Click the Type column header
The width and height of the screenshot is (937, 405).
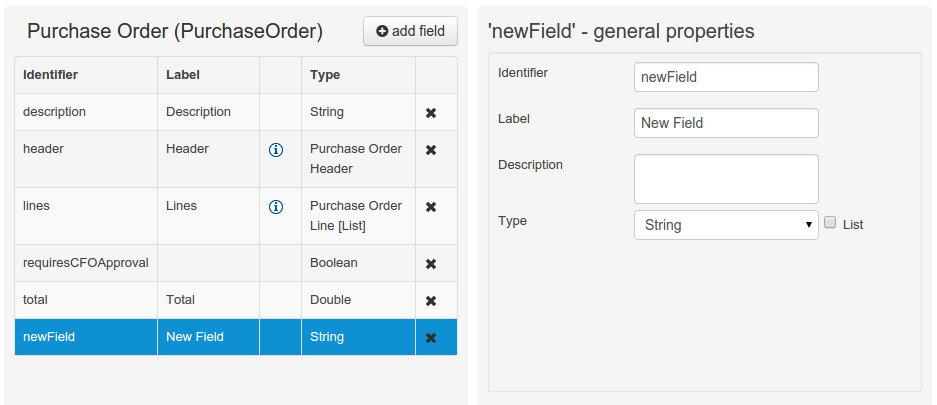(325, 75)
